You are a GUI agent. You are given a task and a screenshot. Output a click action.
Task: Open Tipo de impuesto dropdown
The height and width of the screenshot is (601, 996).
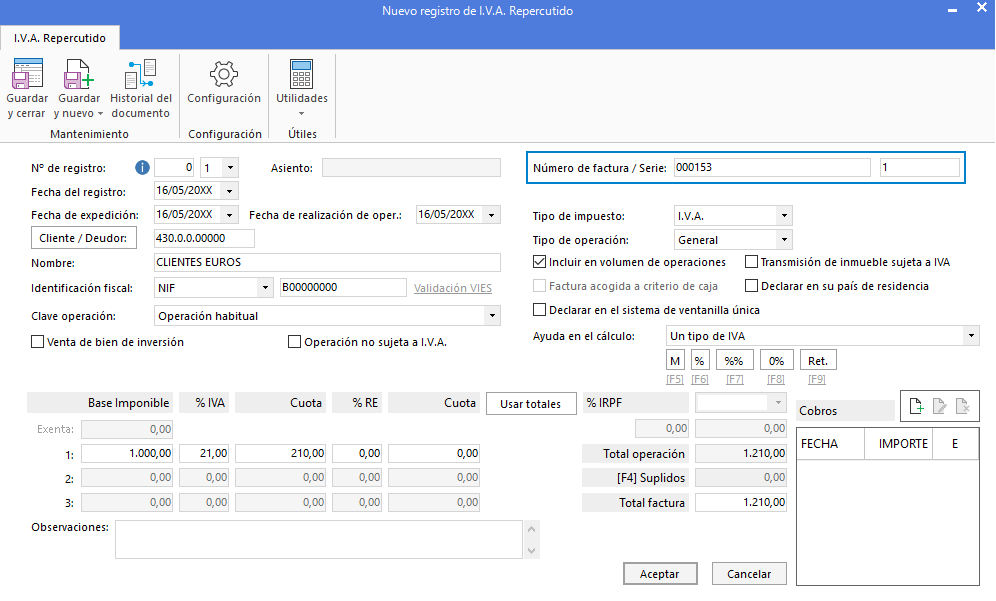(x=784, y=216)
